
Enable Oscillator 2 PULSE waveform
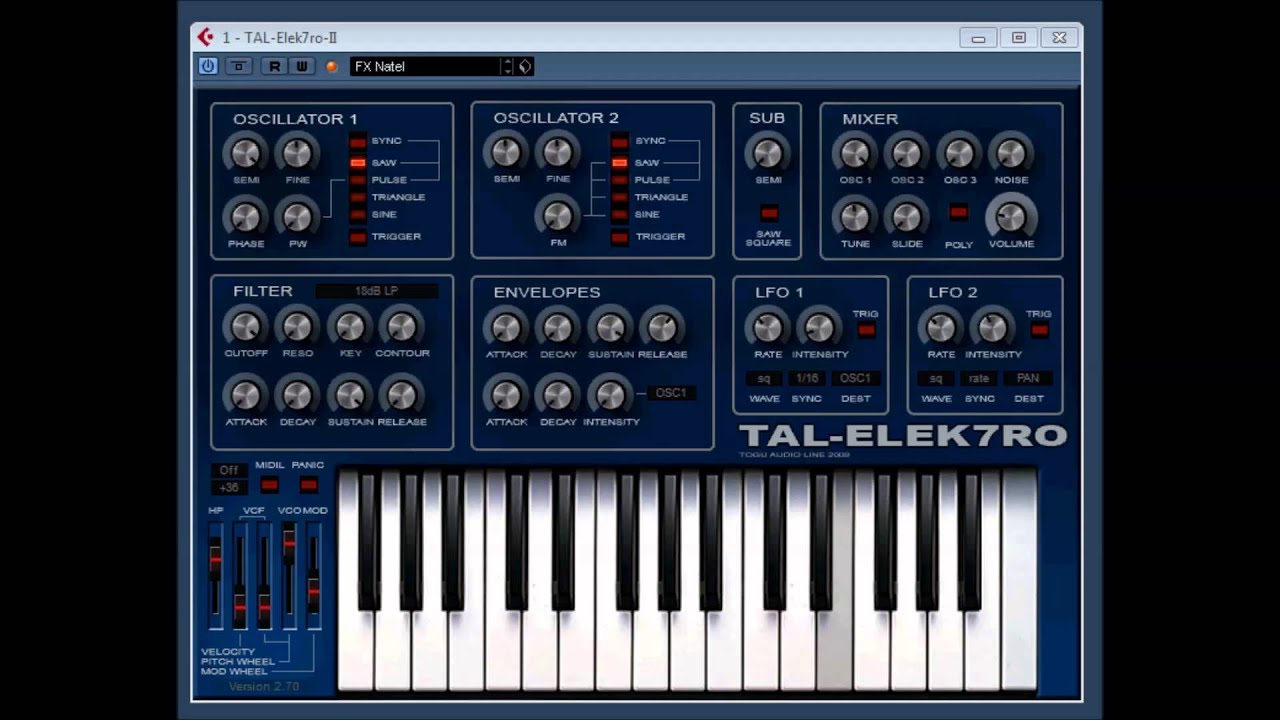click(620, 180)
